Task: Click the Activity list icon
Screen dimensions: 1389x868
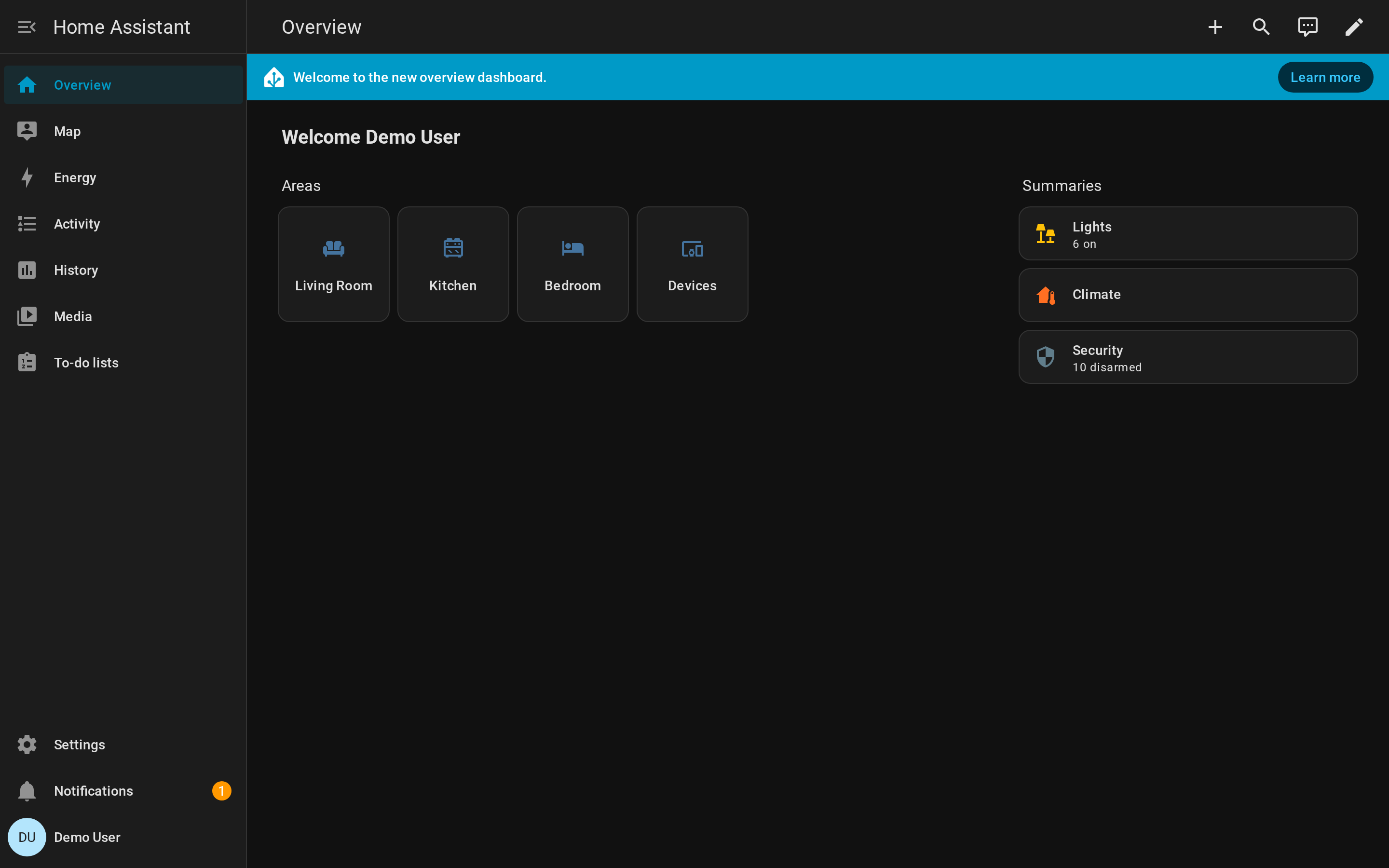Action: coord(27,224)
